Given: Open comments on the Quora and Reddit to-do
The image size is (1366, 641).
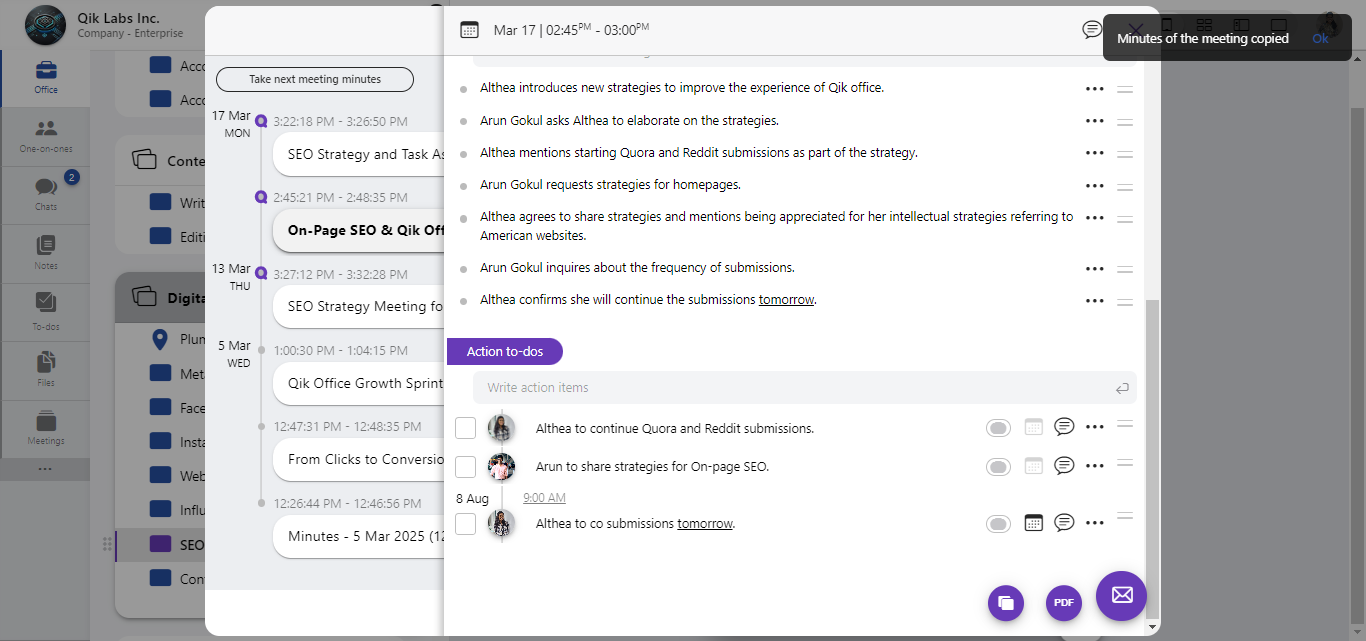Looking at the screenshot, I should tap(1064, 427).
